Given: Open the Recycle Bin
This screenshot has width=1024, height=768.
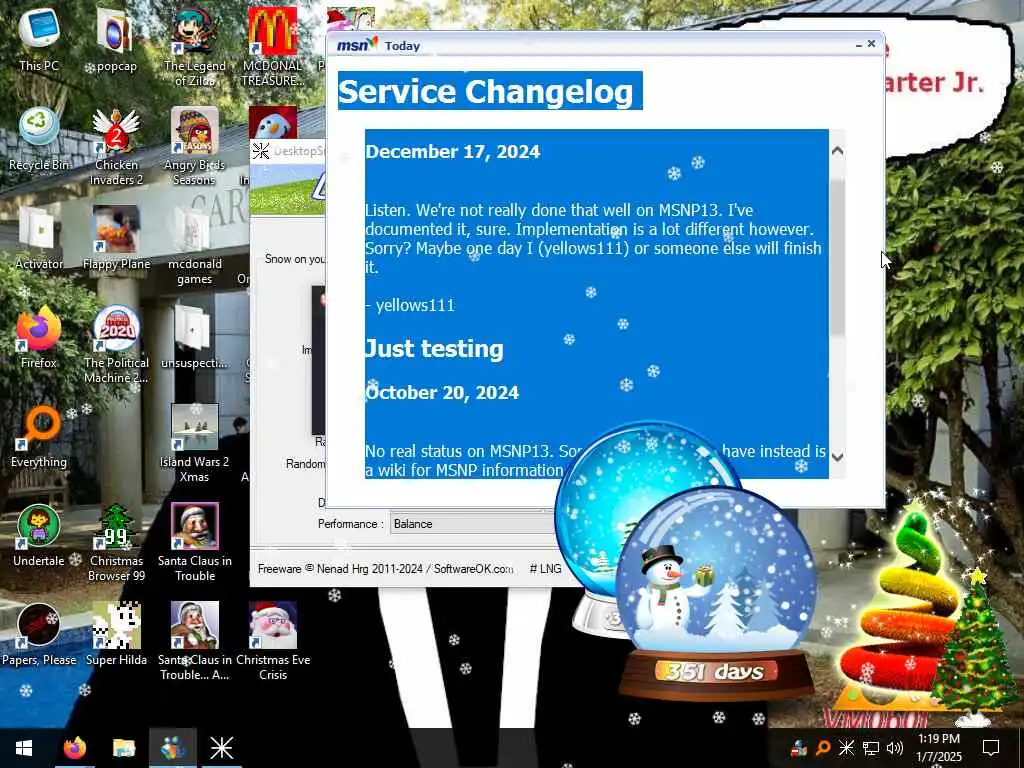Looking at the screenshot, I should point(39,138).
